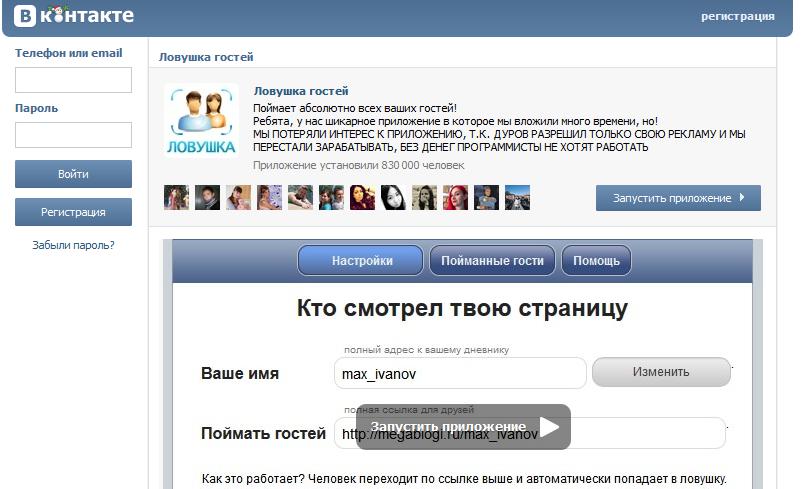The width and height of the screenshot is (805, 489).
Task: Click the Ваше имя label
Action: click(x=240, y=373)
